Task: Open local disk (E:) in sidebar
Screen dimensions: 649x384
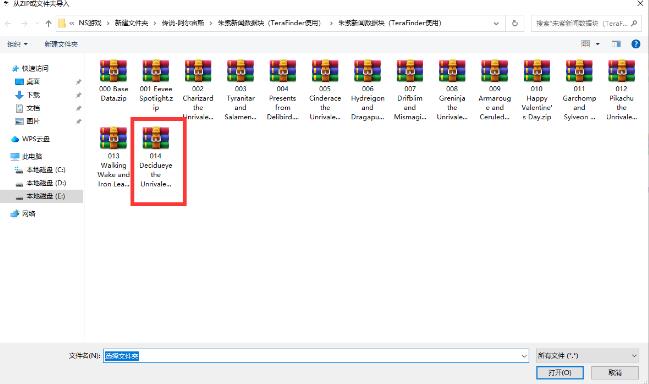Action: pyautogui.click(x=40, y=196)
